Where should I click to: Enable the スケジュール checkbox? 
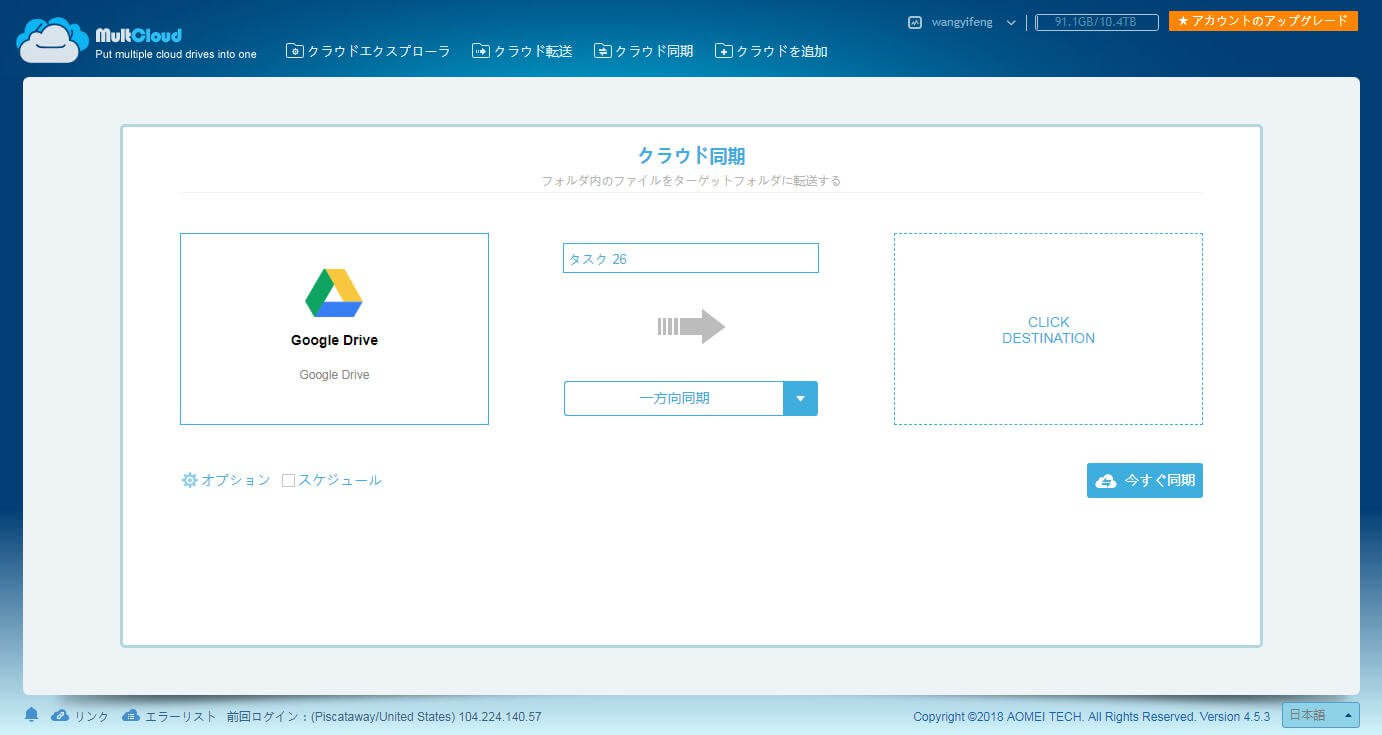click(288, 481)
